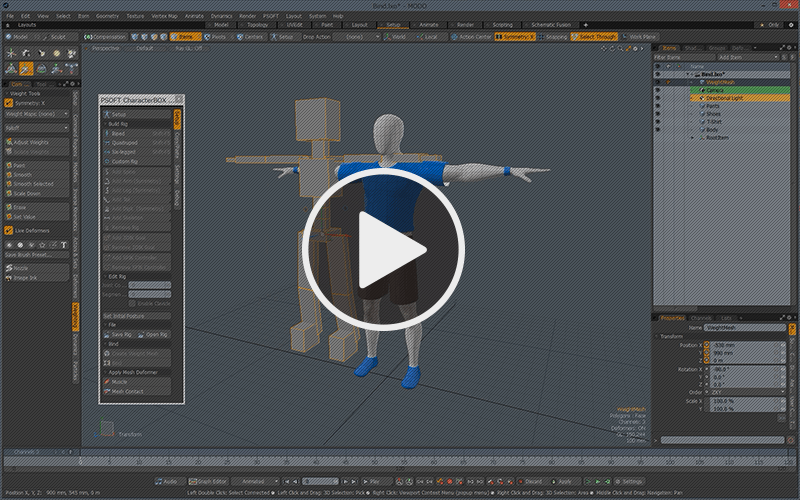Select the Directional Light item in list

pyautogui.click(x=726, y=98)
